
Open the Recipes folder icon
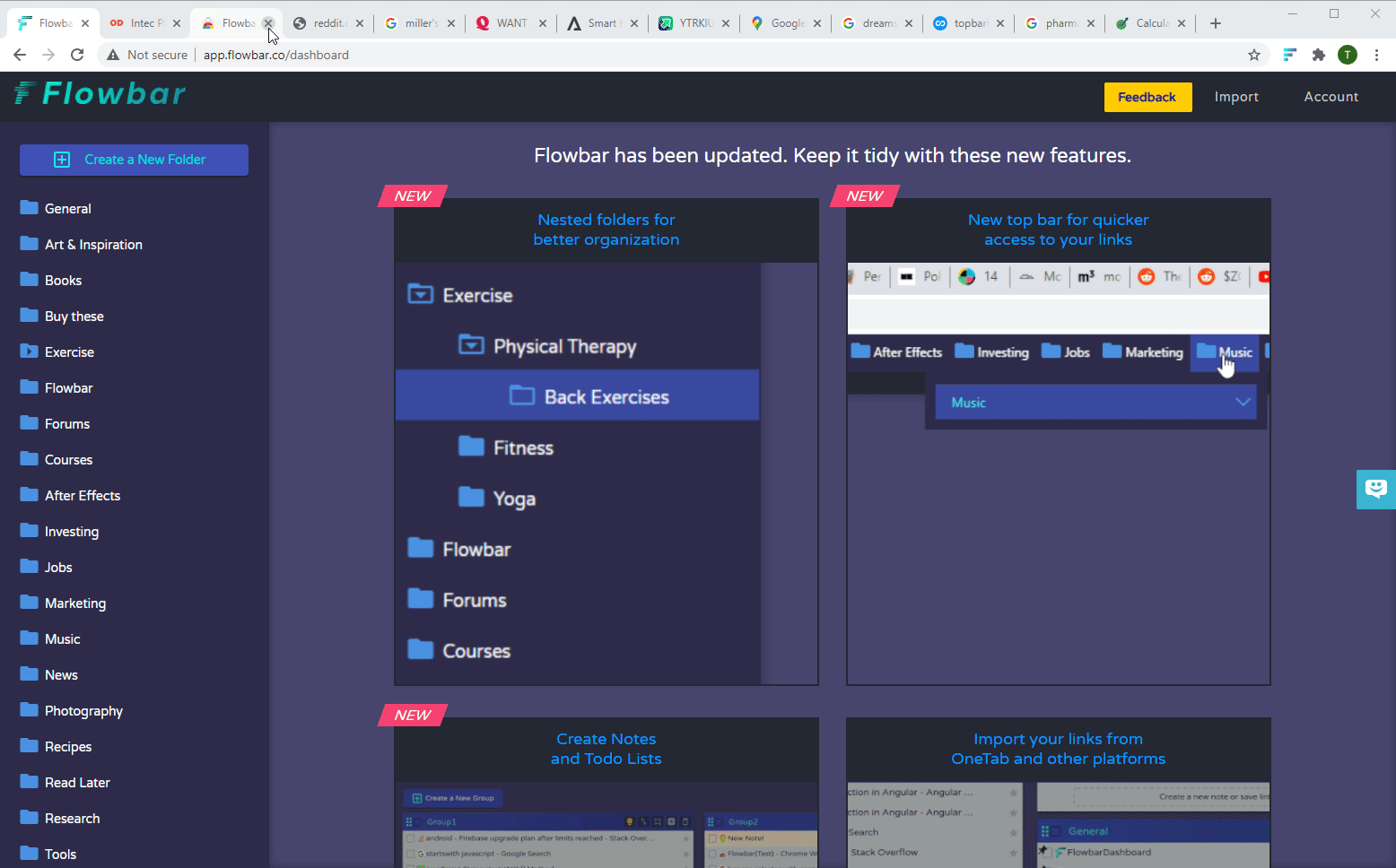pyautogui.click(x=30, y=746)
